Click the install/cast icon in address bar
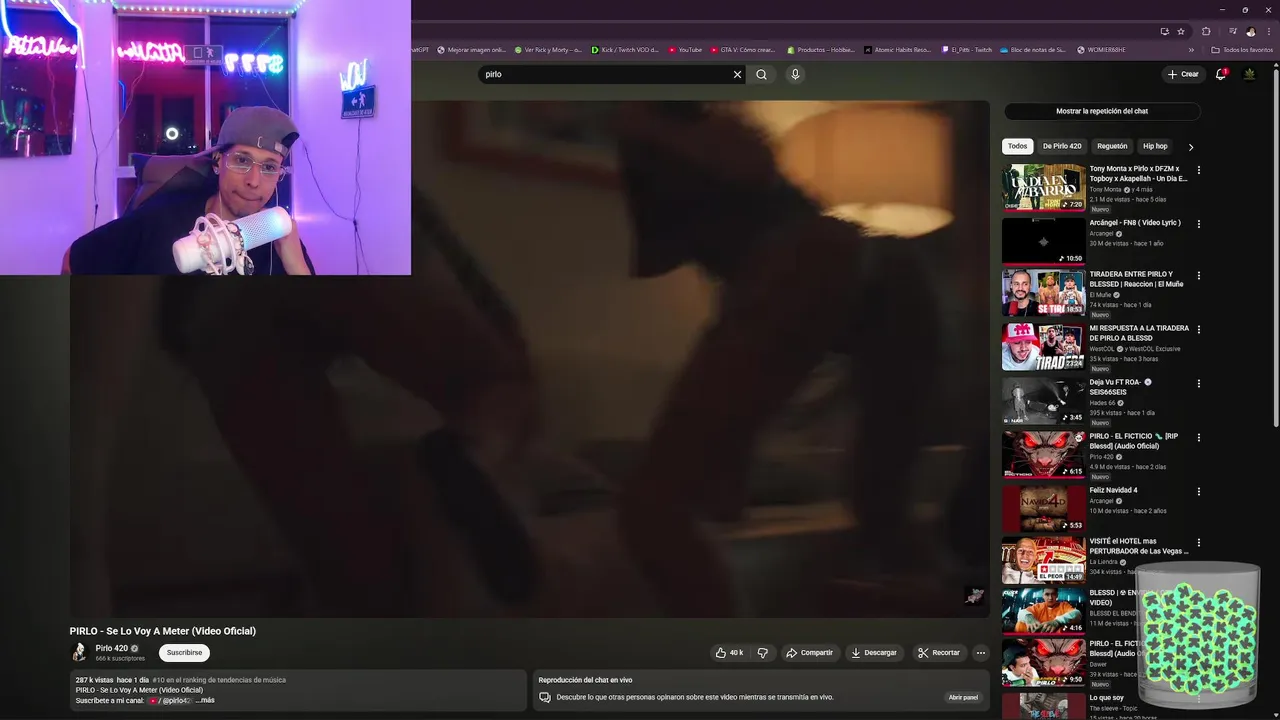Viewport: 1280px width, 720px height. (1164, 31)
